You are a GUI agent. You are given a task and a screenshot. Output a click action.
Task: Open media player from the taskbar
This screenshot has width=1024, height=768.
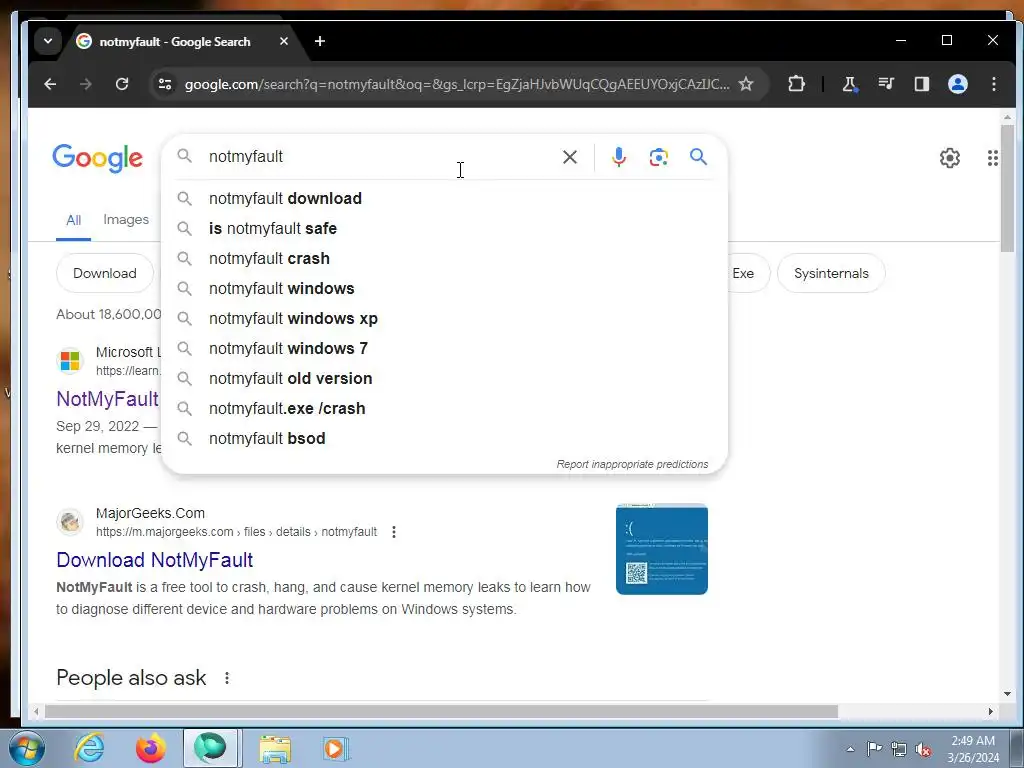[x=336, y=748]
